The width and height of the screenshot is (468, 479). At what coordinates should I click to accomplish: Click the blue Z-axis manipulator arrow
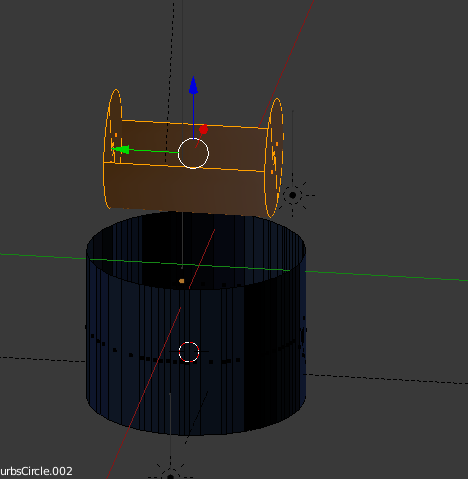pyautogui.click(x=193, y=85)
